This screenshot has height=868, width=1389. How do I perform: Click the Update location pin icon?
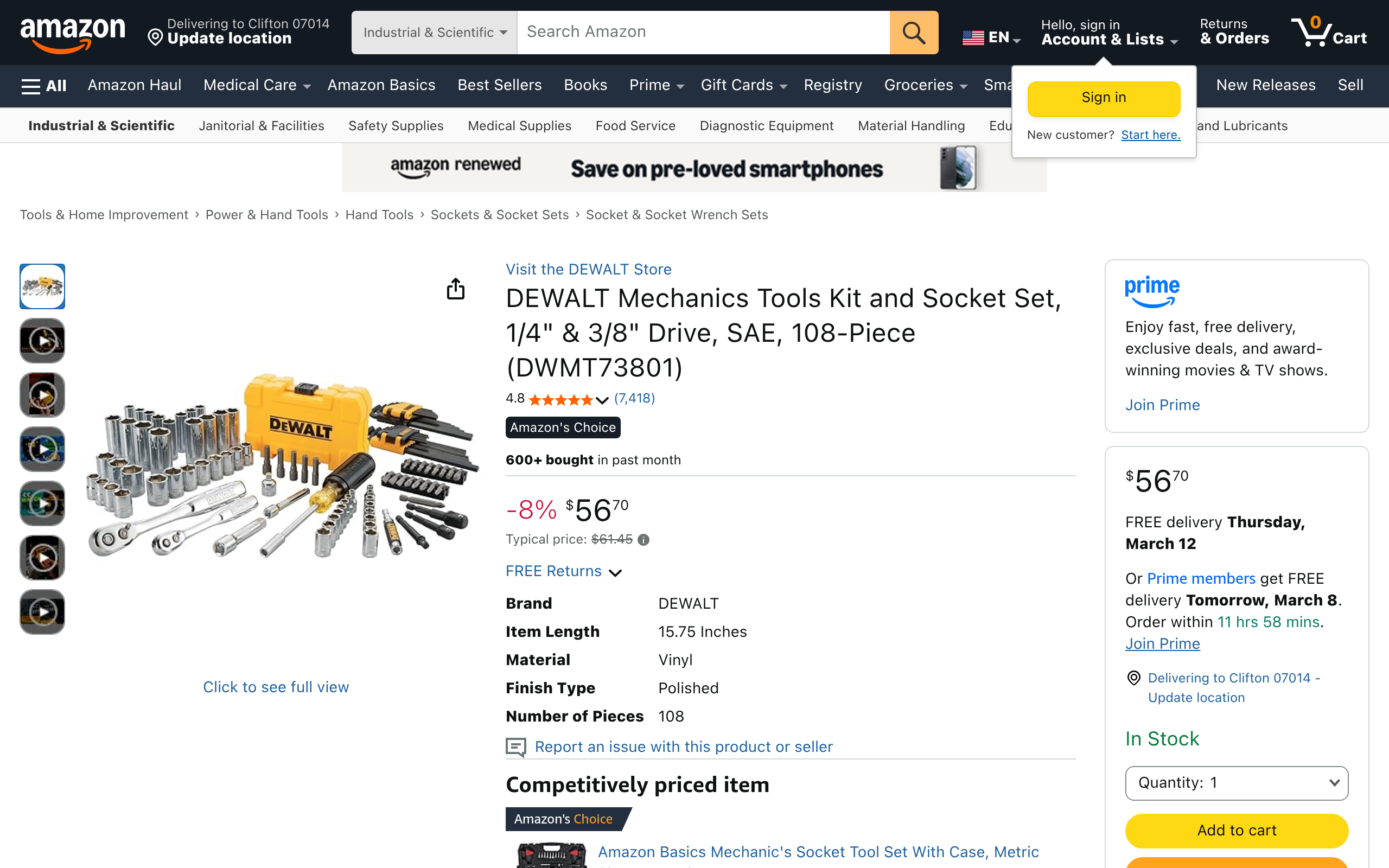[x=155, y=38]
